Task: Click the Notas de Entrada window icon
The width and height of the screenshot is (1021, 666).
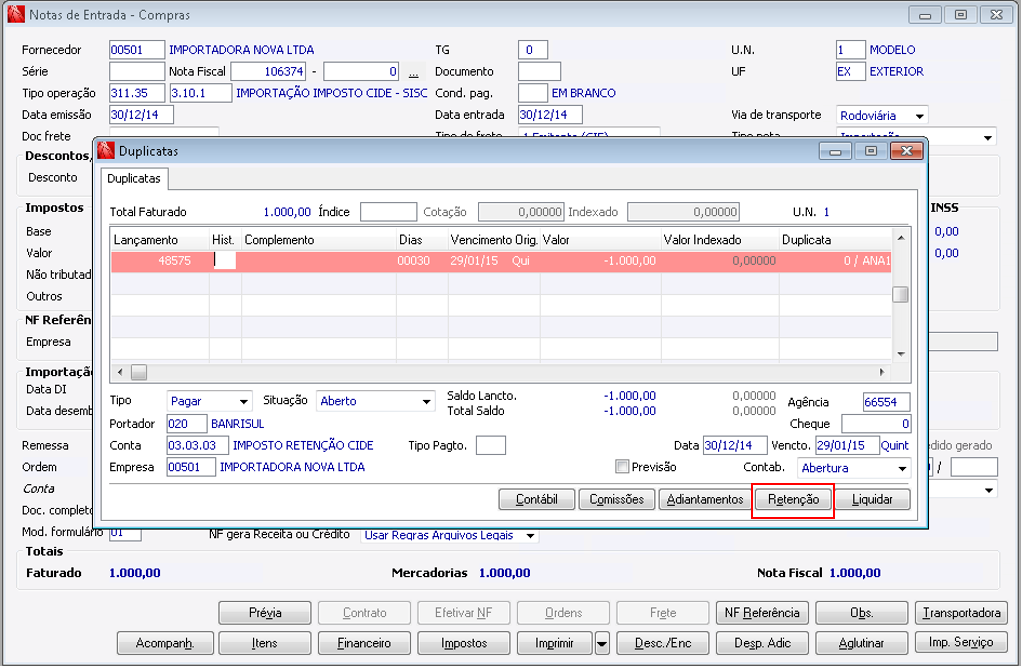Action: pos(16,15)
